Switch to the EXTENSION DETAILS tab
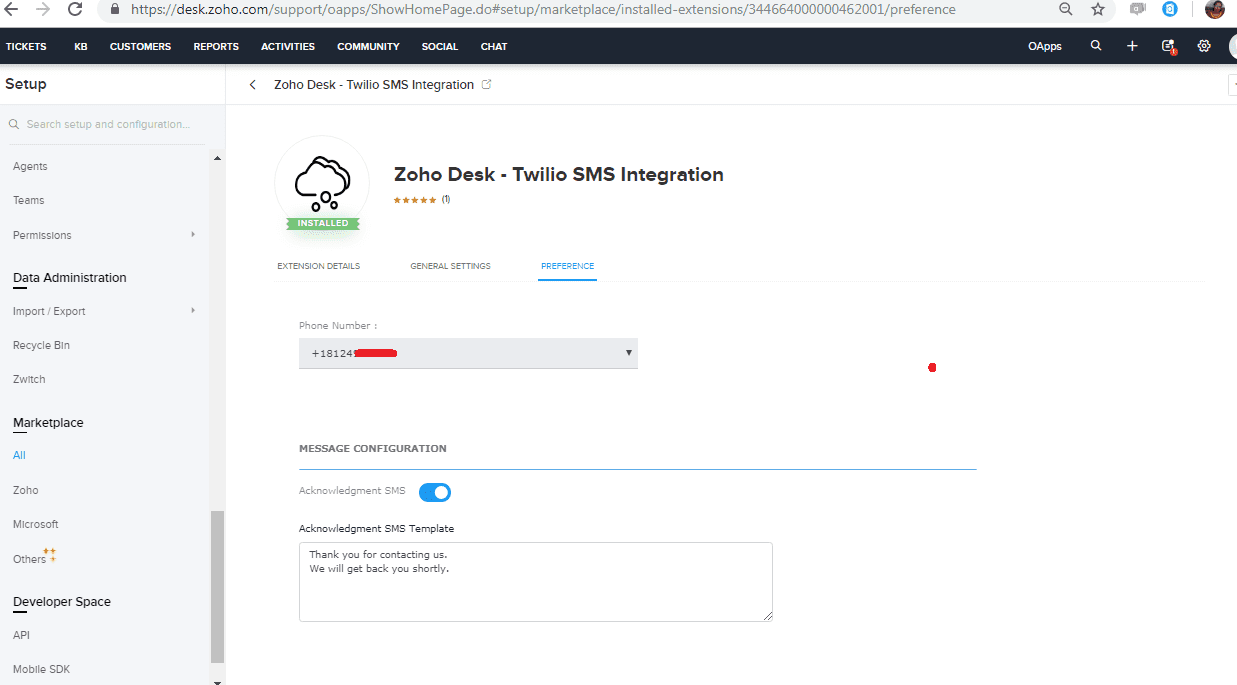Image resolution: width=1237 pixels, height=685 pixels. click(319, 266)
